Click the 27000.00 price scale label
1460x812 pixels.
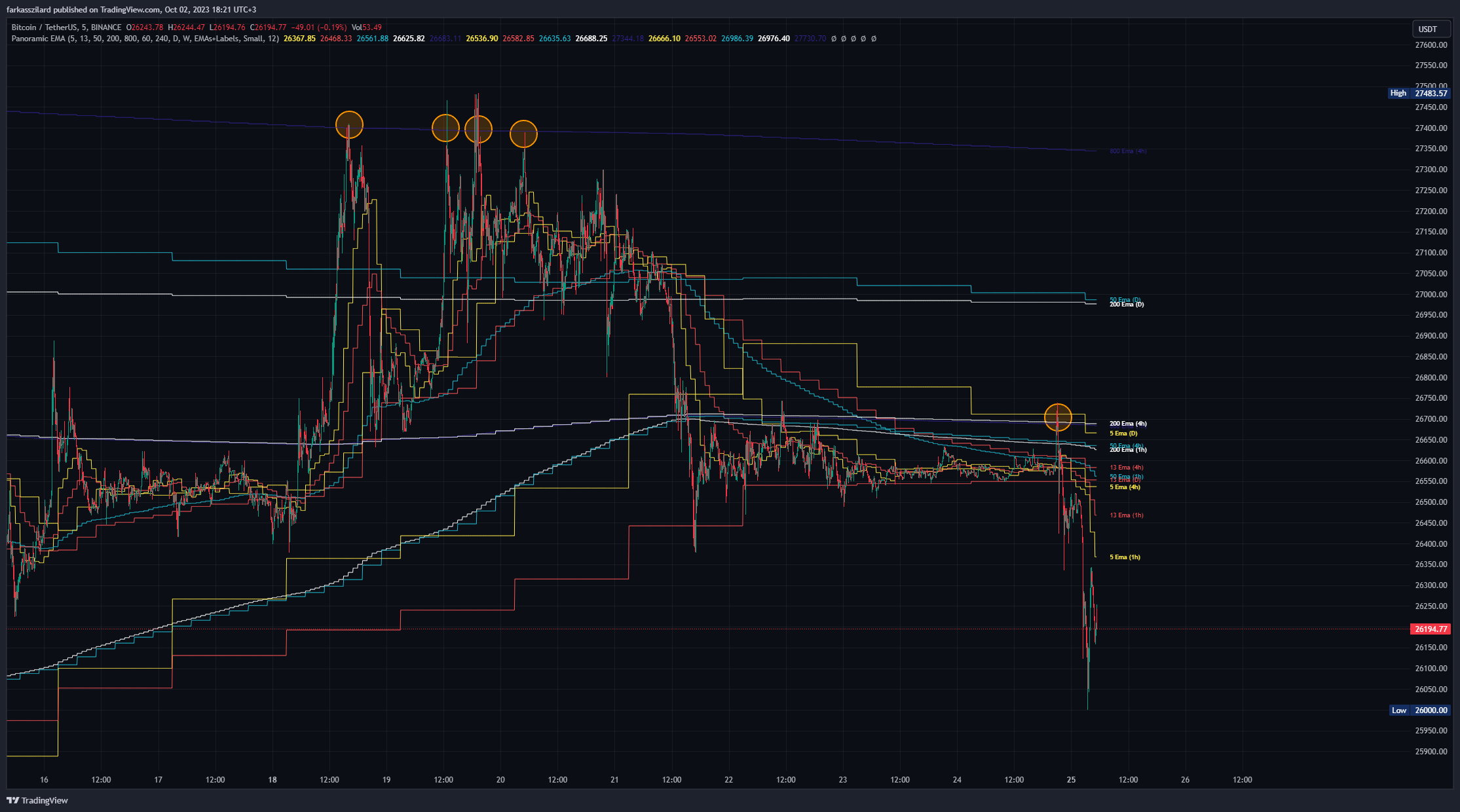click(x=1431, y=295)
